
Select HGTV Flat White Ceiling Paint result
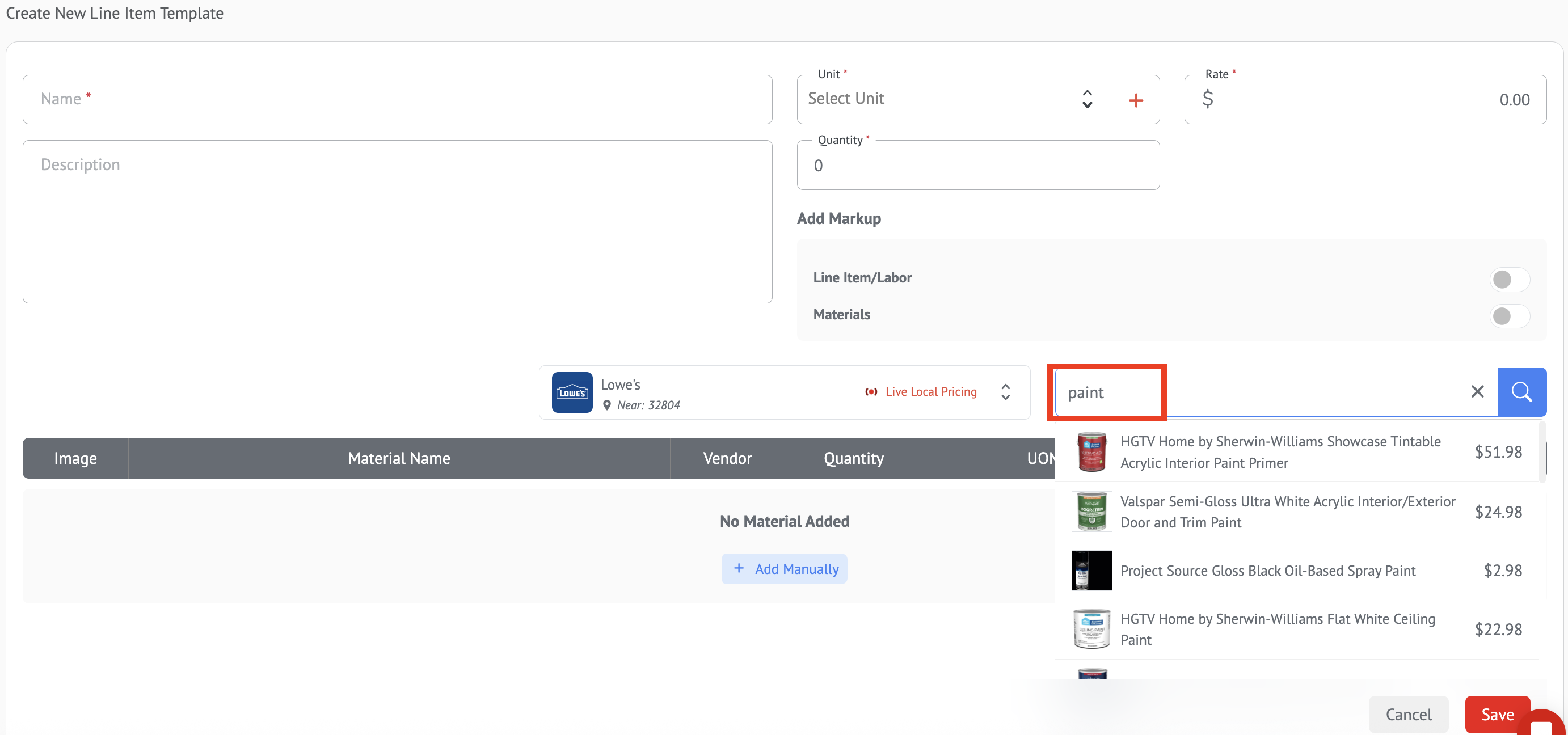1277,628
